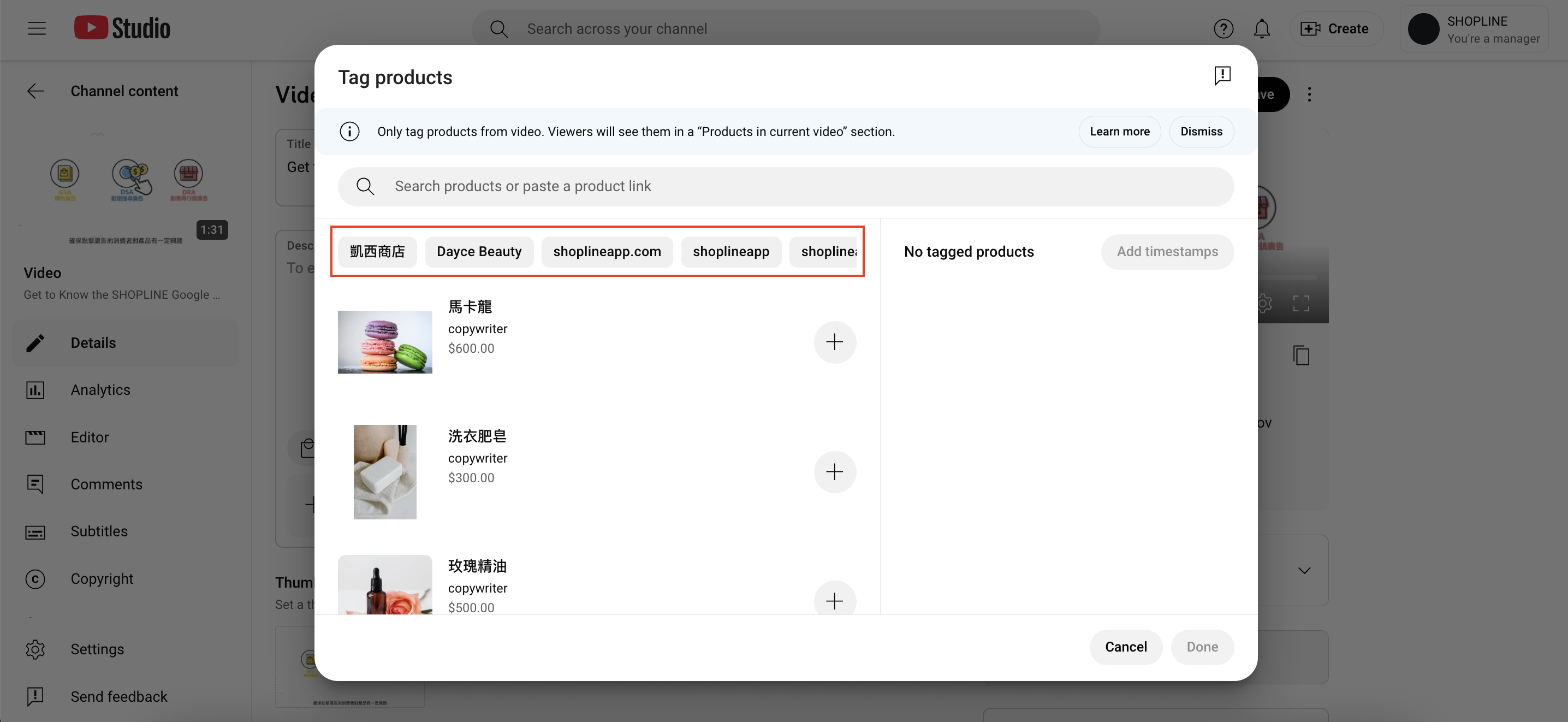Image resolution: width=1568 pixels, height=722 pixels.
Task: Click the Create video button
Action: [1335, 28]
